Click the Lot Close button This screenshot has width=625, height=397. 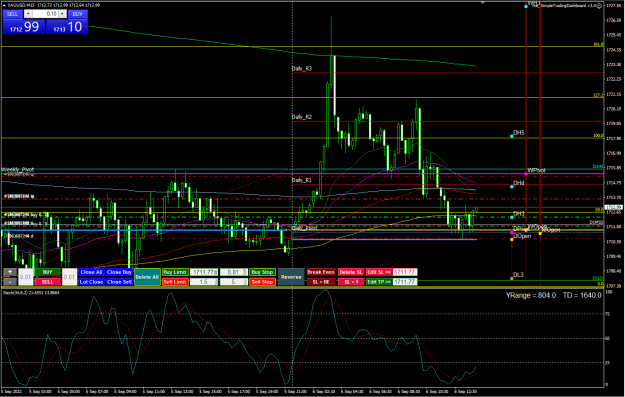click(x=91, y=282)
